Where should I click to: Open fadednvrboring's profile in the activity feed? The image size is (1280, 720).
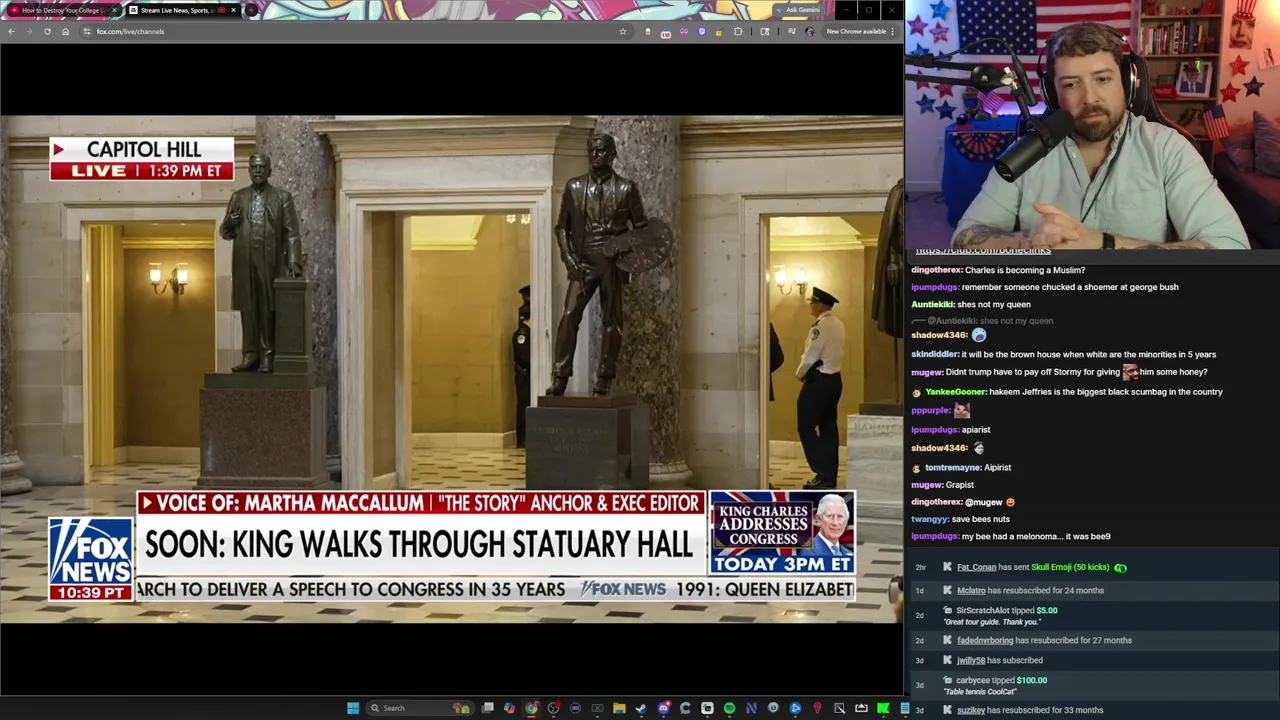985,640
